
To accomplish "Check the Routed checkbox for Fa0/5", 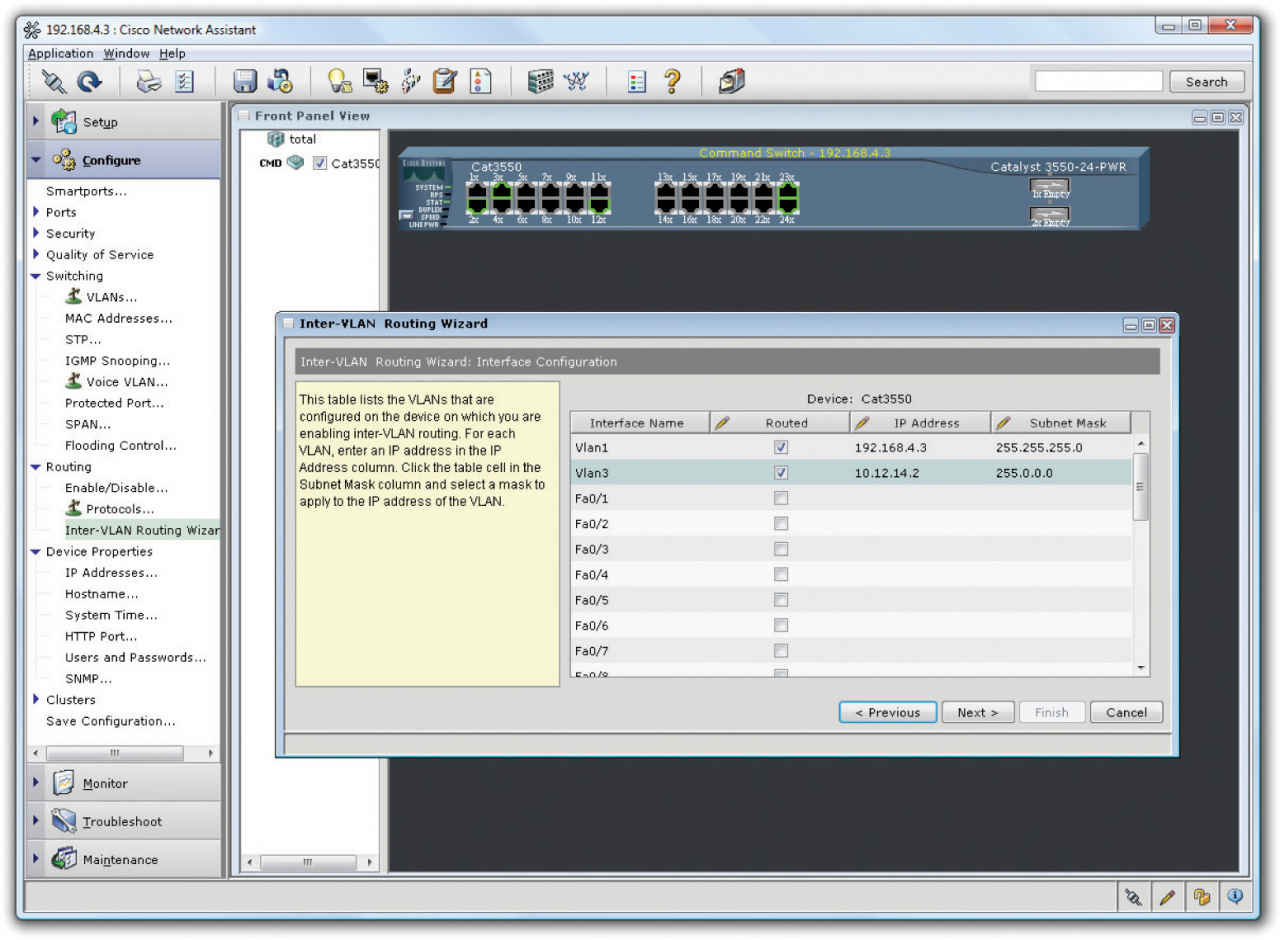I will [781, 600].
